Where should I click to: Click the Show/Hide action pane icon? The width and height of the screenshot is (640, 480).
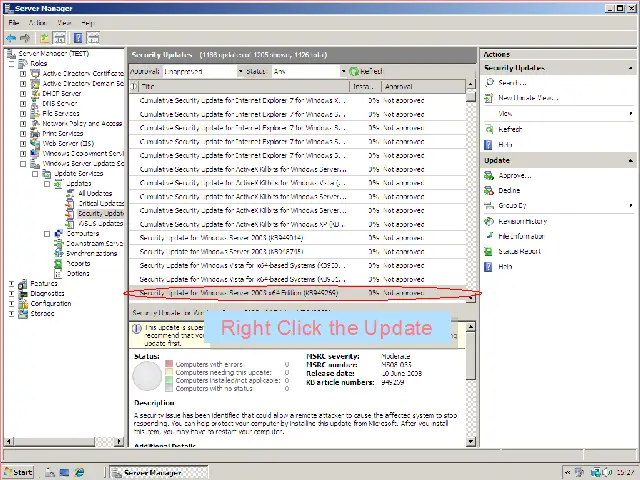coord(93,38)
